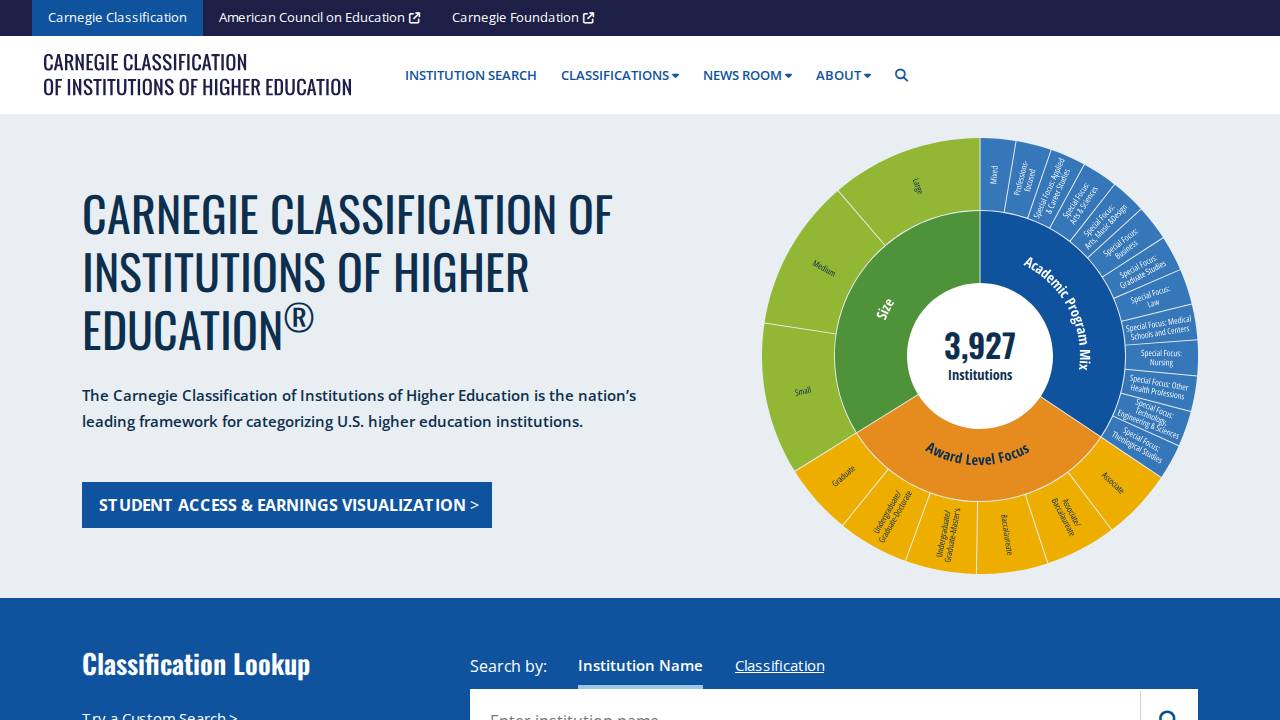Image resolution: width=1280 pixels, height=720 pixels.
Task: Click the external link icon beside American Council on Education
Action: [413, 17]
